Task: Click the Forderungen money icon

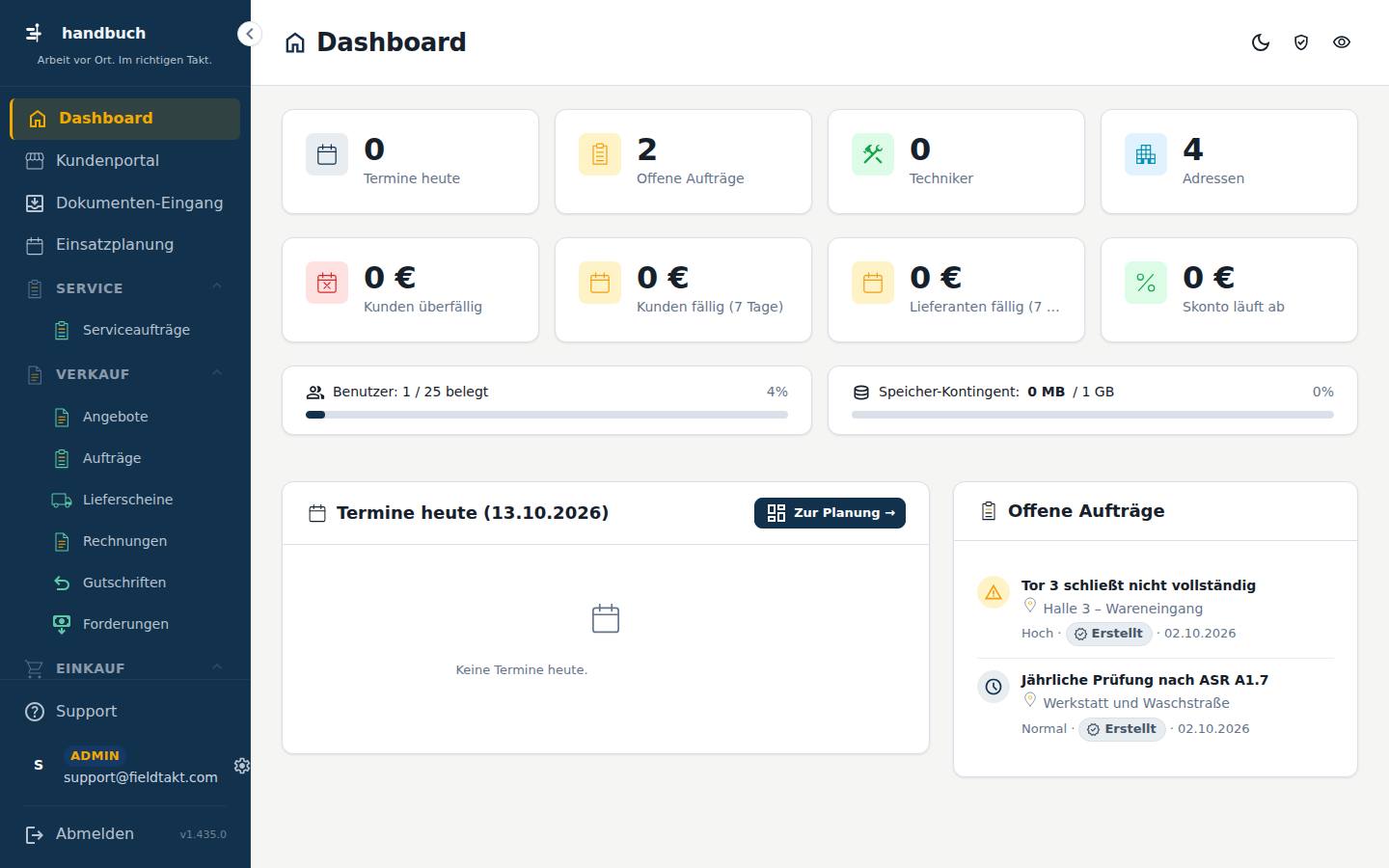Action: click(x=62, y=624)
